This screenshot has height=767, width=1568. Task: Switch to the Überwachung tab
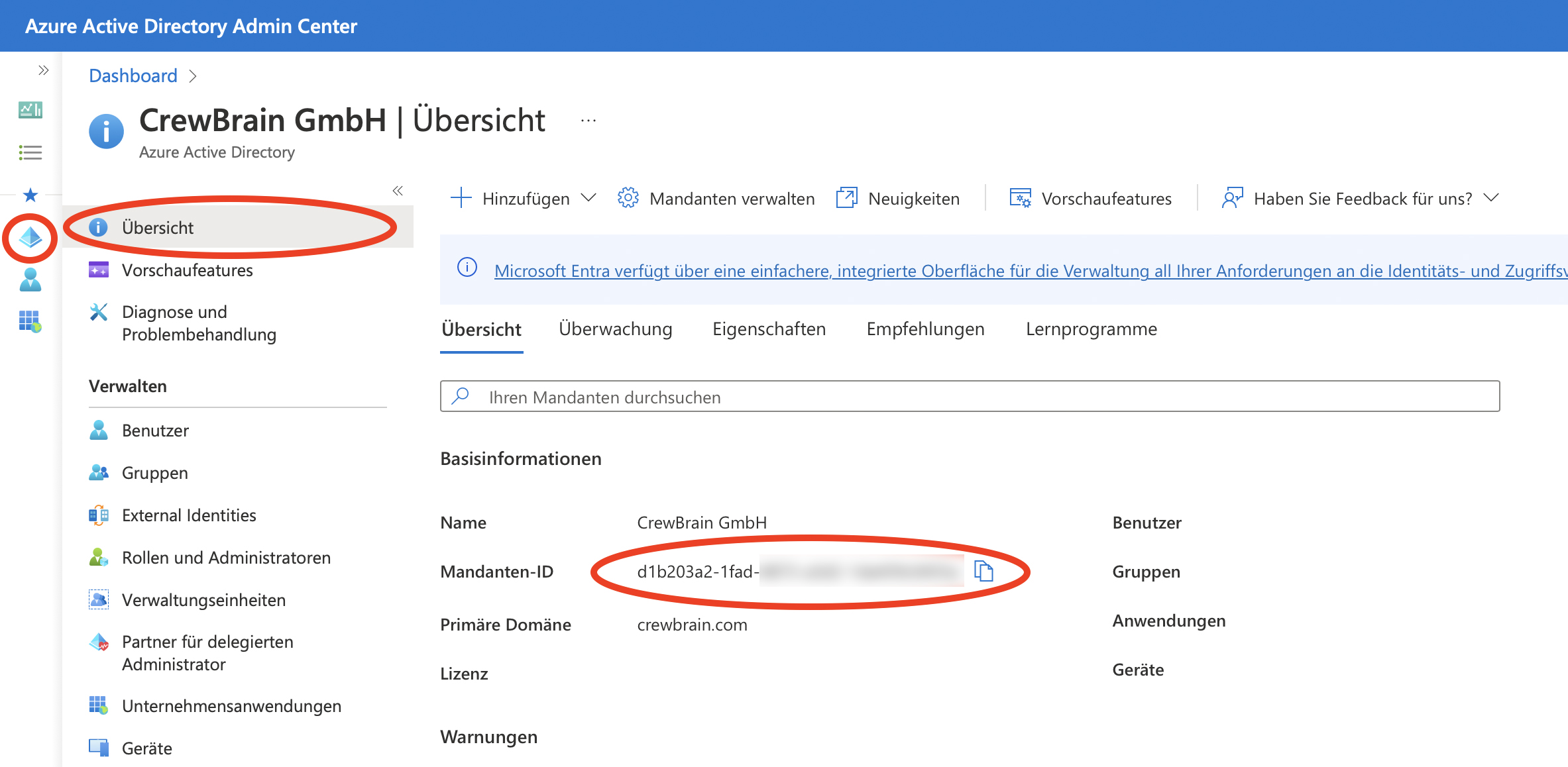(x=615, y=329)
